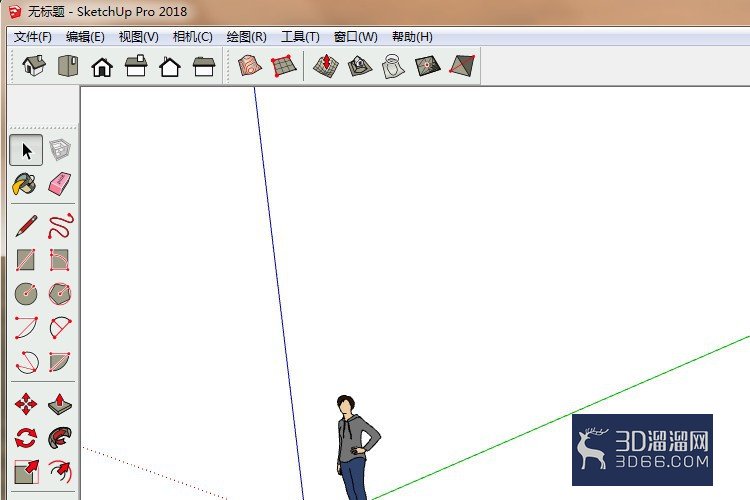Select the pink Eraser tool
Image resolution: width=750 pixels, height=500 pixels.
(x=60, y=184)
